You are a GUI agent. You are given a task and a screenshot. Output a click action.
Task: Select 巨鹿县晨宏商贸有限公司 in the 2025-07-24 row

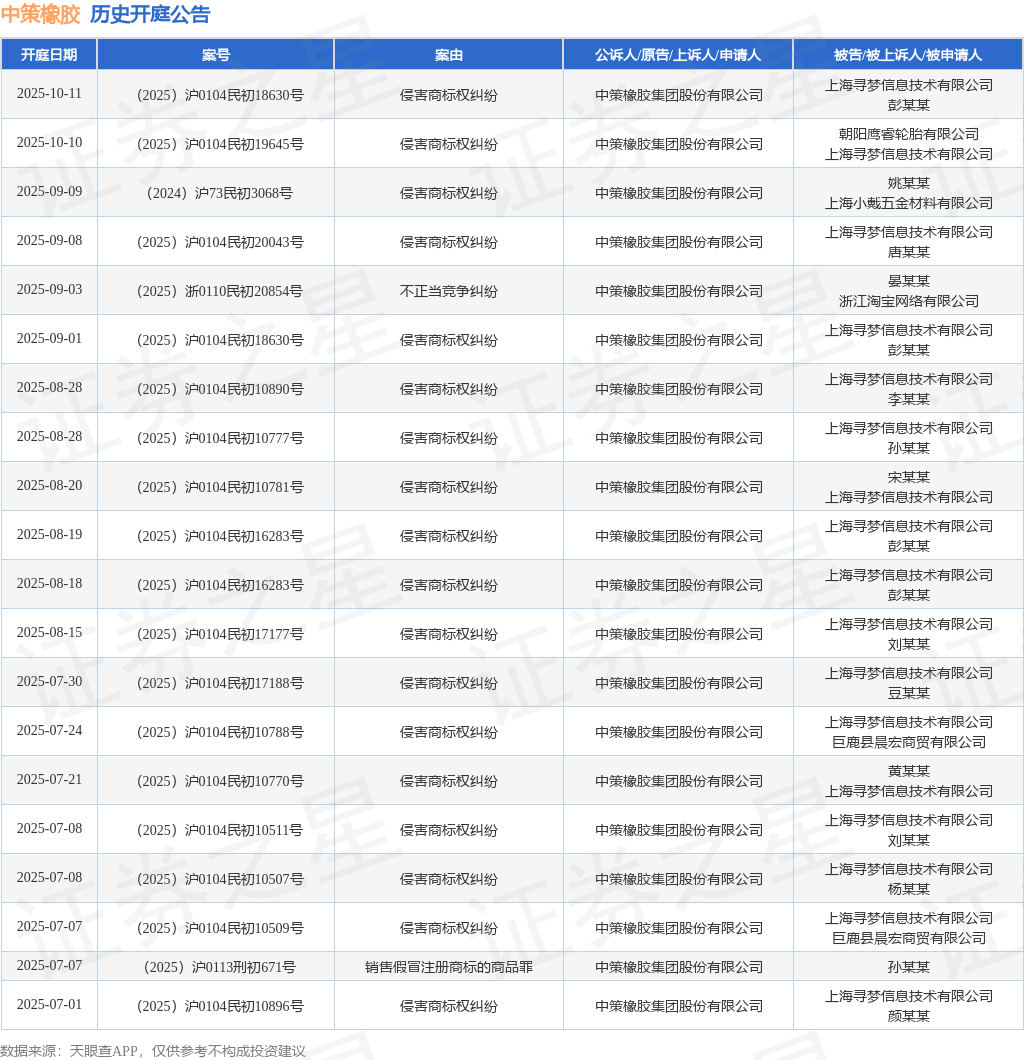click(x=908, y=742)
